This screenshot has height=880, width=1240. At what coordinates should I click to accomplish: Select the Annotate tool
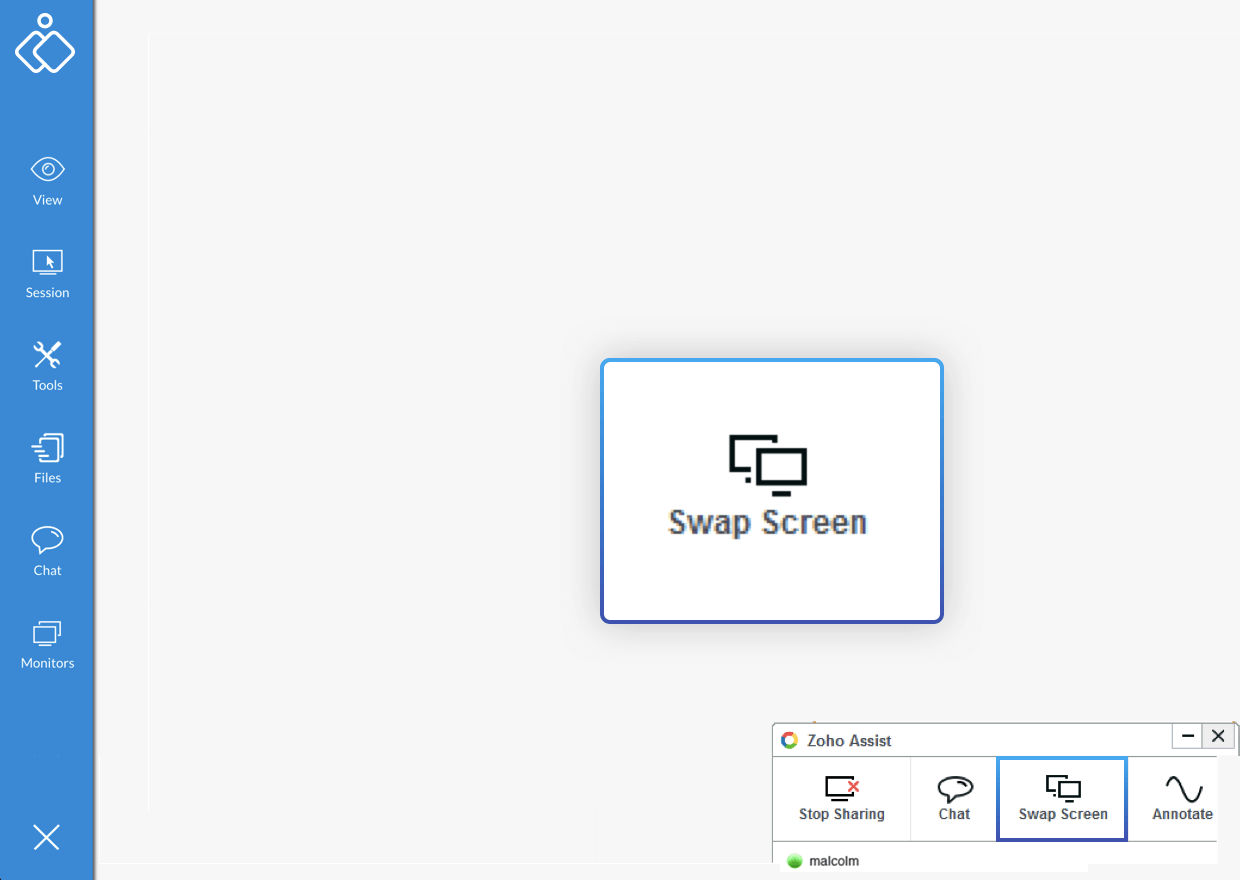click(1182, 799)
